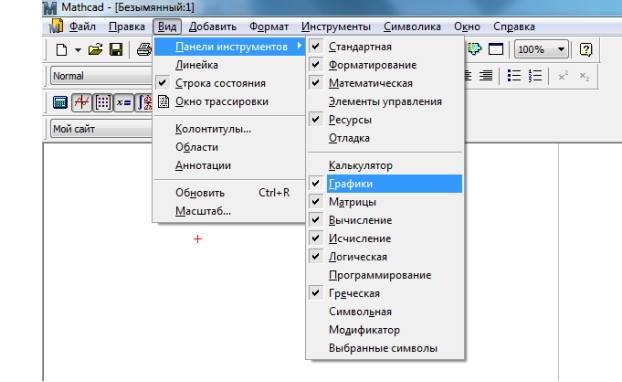
Task: Expand the Панели инструментов submenu
Action: point(230,46)
